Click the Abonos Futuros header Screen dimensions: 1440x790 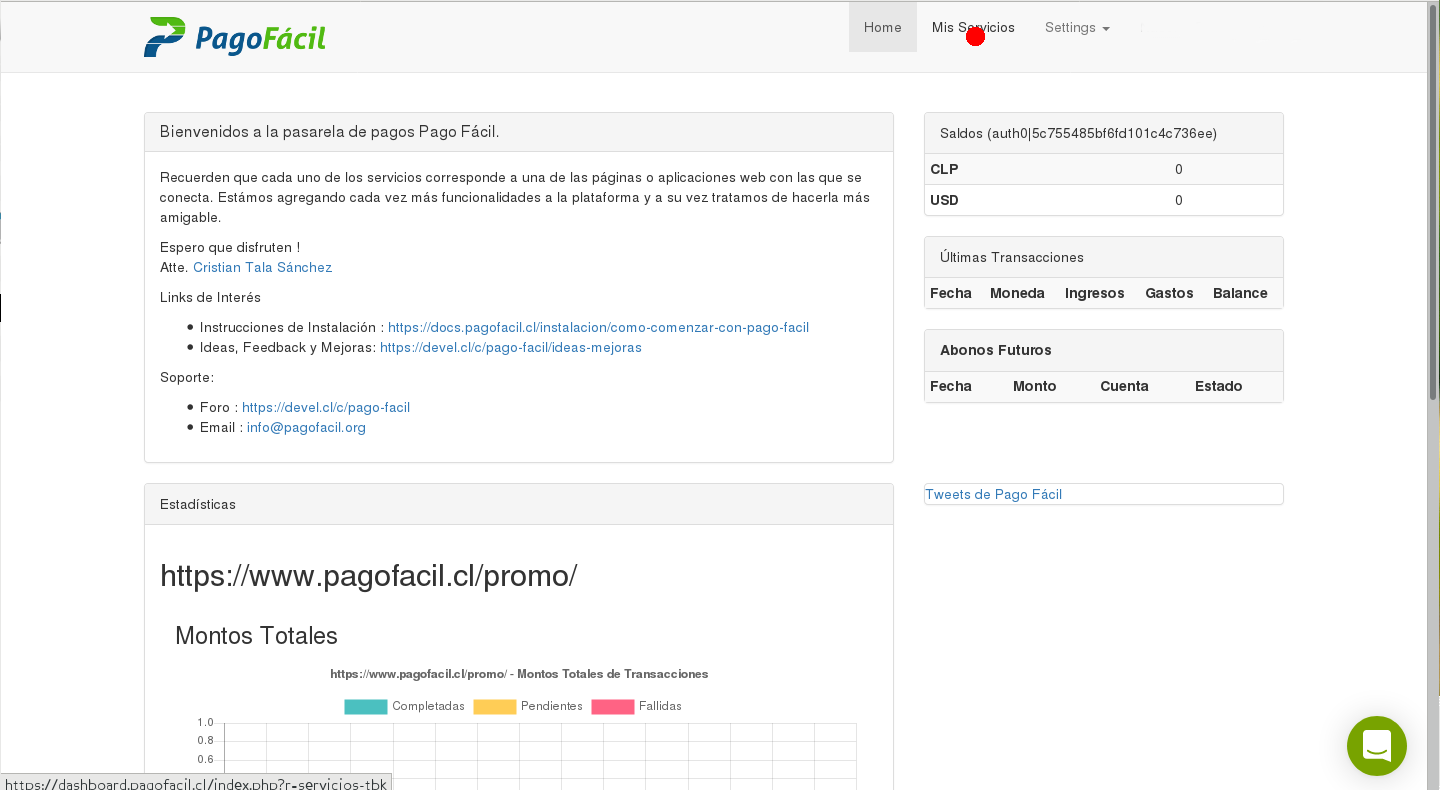pos(1104,350)
